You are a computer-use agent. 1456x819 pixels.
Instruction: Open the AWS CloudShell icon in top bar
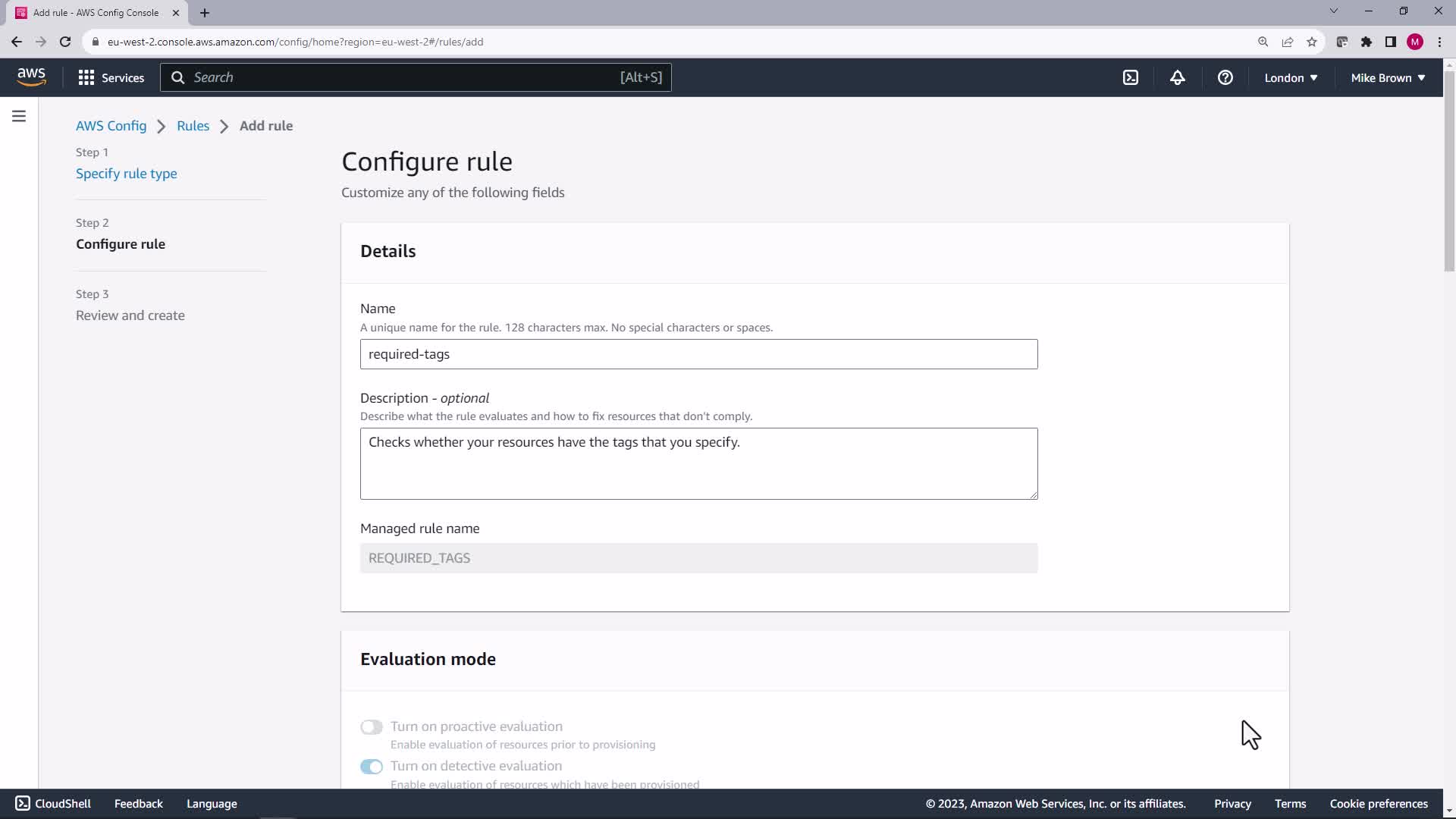pyautogui.click(x=1131, y=77)
